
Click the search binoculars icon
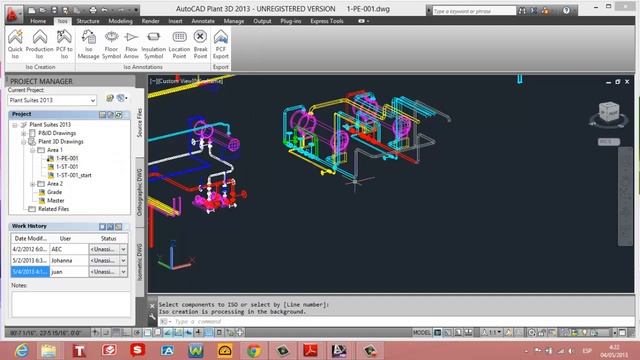(x=522, y=11)
